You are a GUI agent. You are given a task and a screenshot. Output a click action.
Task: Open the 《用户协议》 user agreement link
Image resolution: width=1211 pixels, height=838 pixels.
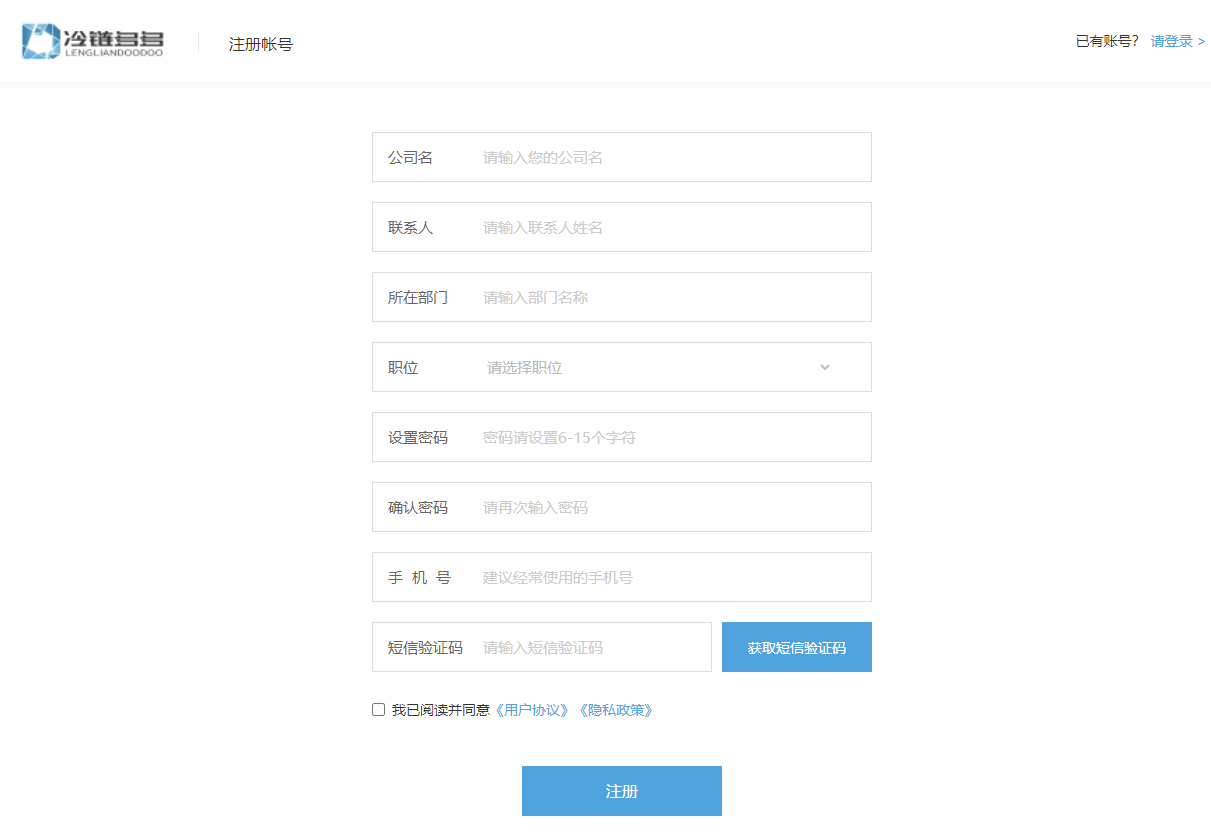533,710
